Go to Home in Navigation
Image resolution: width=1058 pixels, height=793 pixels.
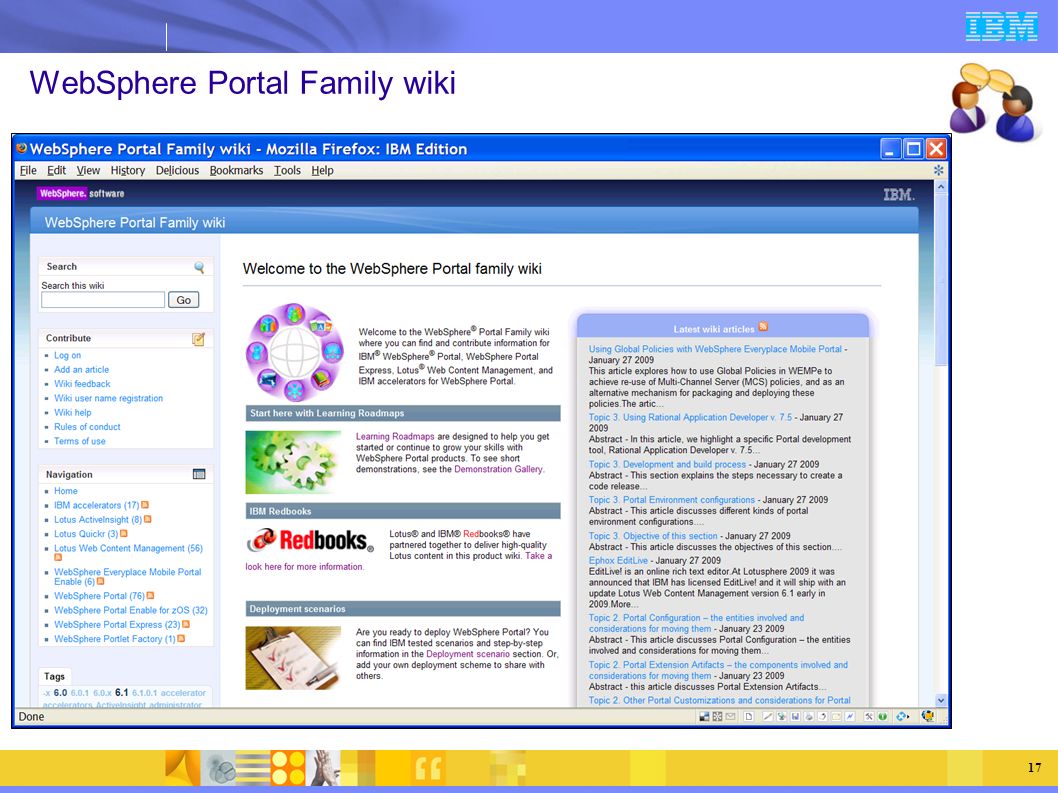pyautogui.click(x=66, y=491)
